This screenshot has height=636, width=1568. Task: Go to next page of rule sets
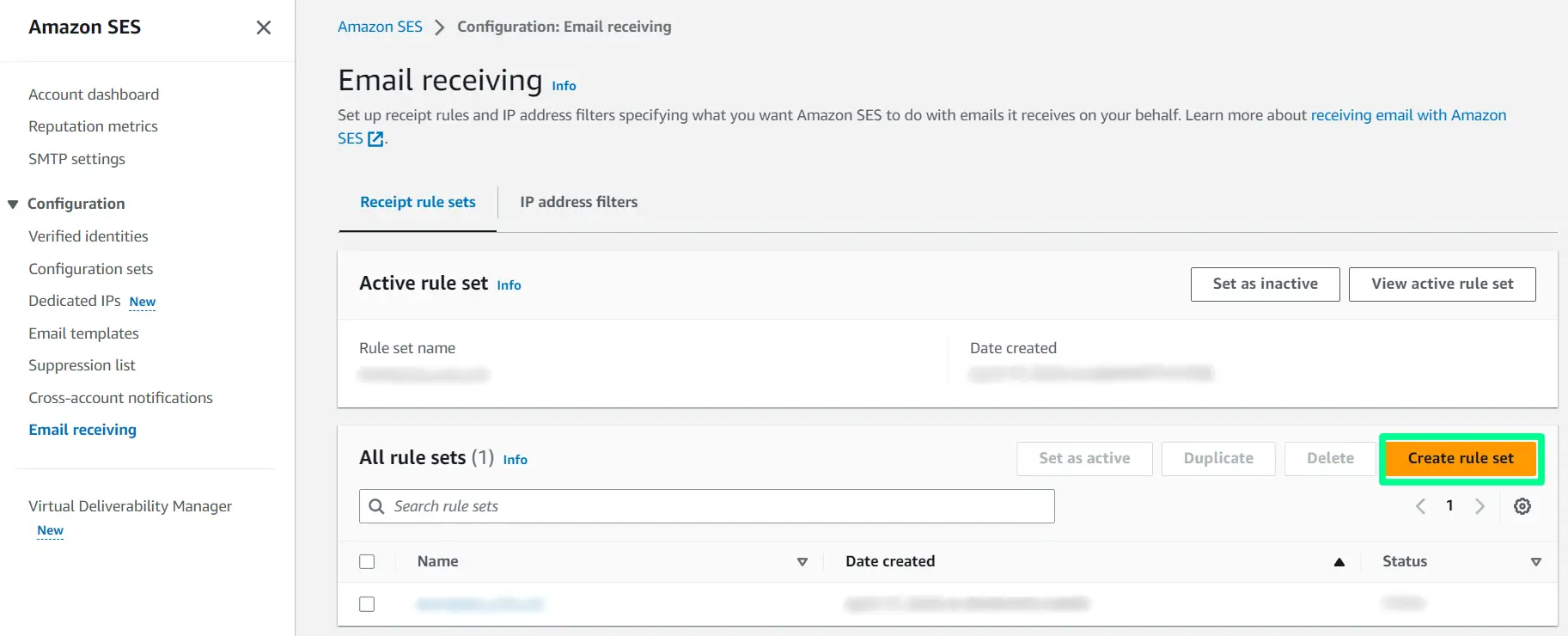[1480, 506]
